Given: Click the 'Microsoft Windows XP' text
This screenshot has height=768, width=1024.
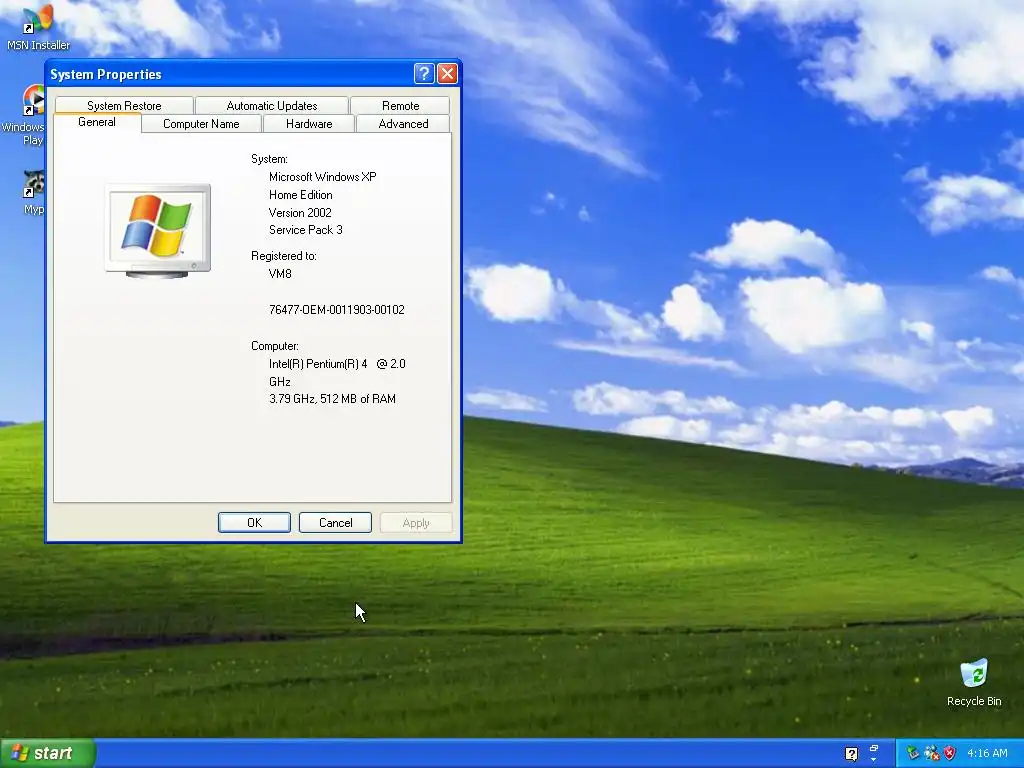Looking at the screenshot, I should [x=323, y=177].
